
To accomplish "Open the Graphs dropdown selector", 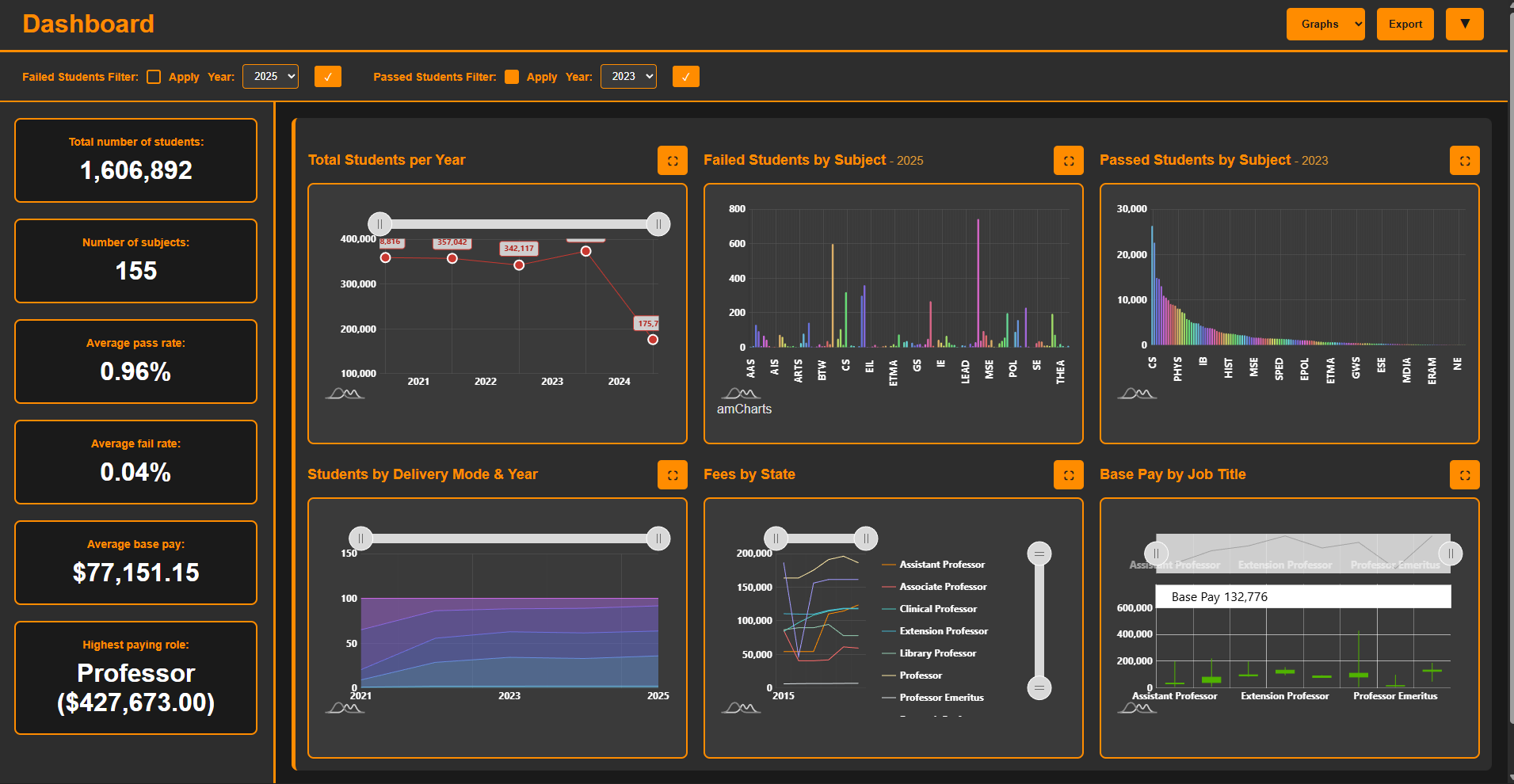I will (x=1325, y=25).
